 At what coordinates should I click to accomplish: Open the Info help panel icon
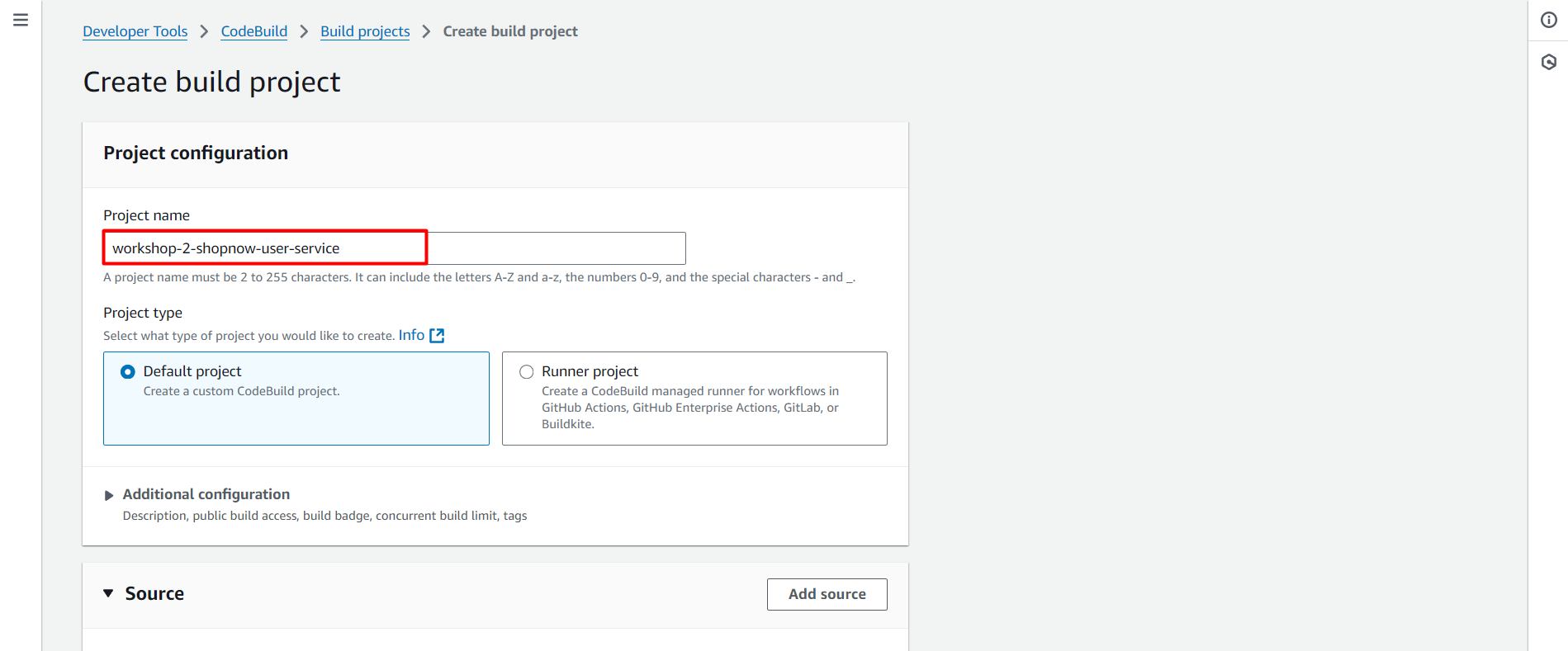tap(1548, 20)
